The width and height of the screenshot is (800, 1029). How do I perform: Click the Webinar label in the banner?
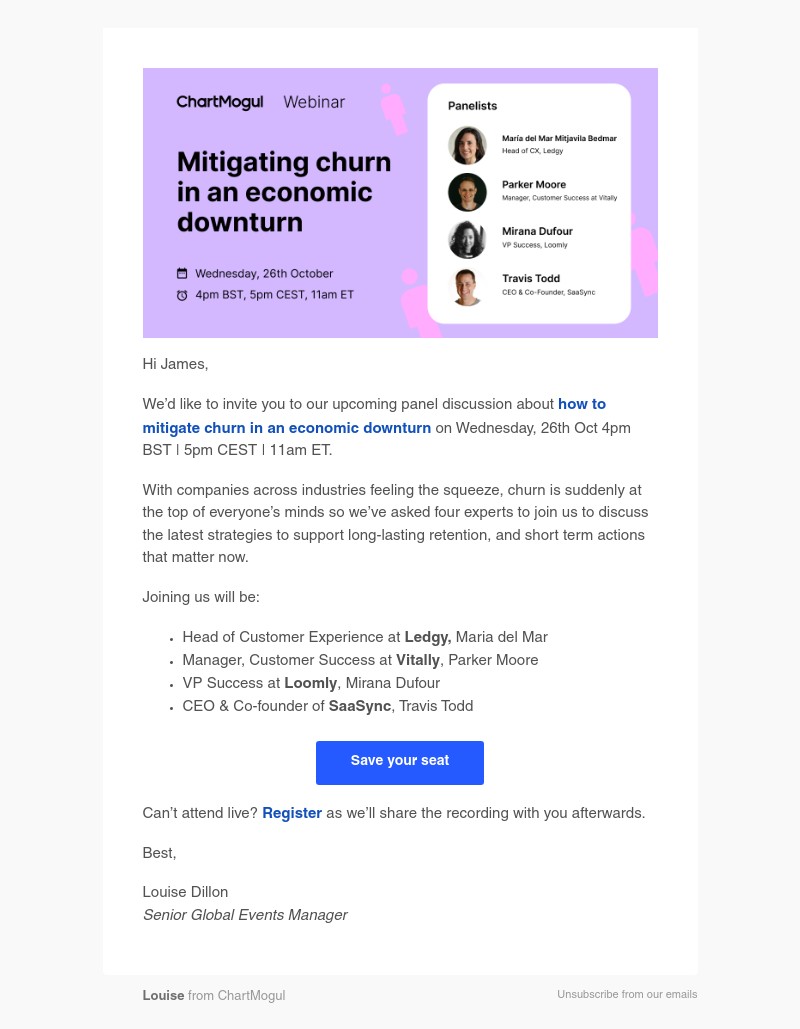[x=314, y=102]
